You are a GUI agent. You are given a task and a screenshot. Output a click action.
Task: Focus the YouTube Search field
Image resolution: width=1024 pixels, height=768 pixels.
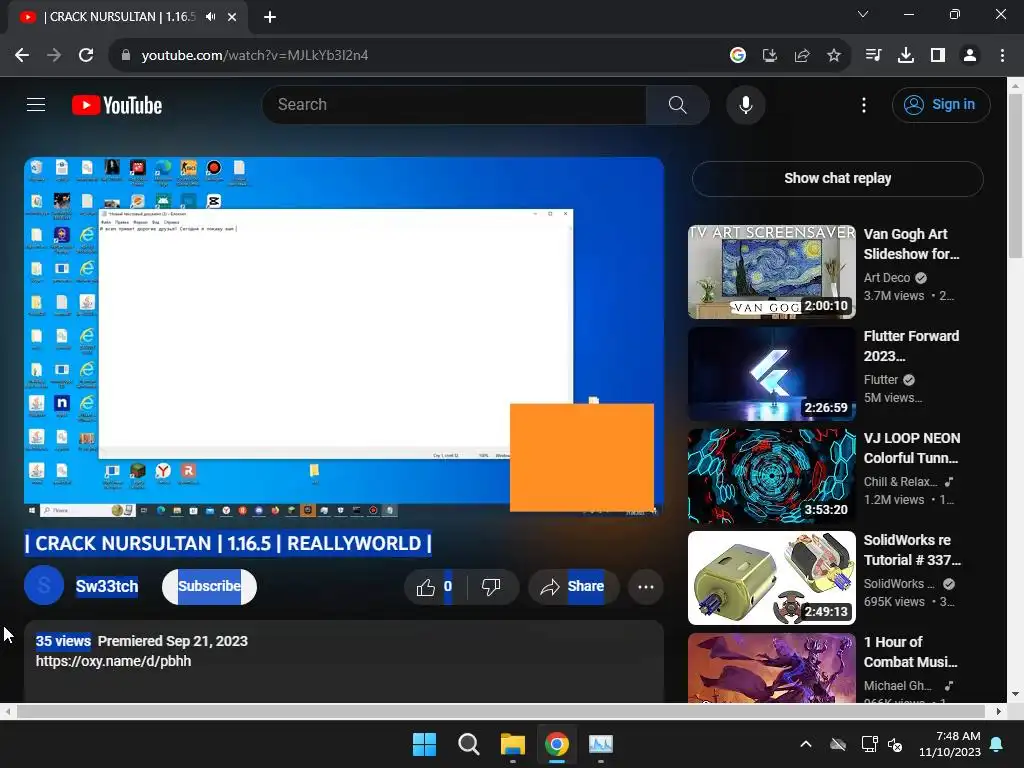[455, 104]
